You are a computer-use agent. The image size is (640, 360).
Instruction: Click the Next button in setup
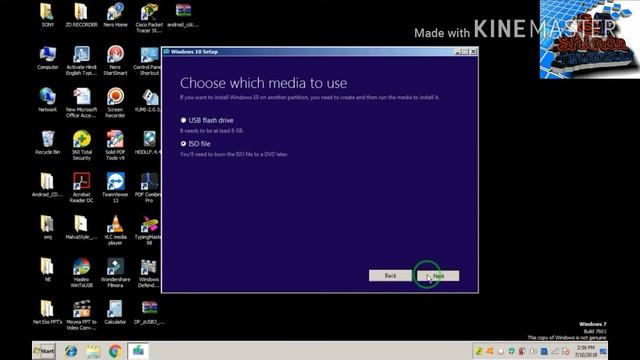(x=438, y=276)
